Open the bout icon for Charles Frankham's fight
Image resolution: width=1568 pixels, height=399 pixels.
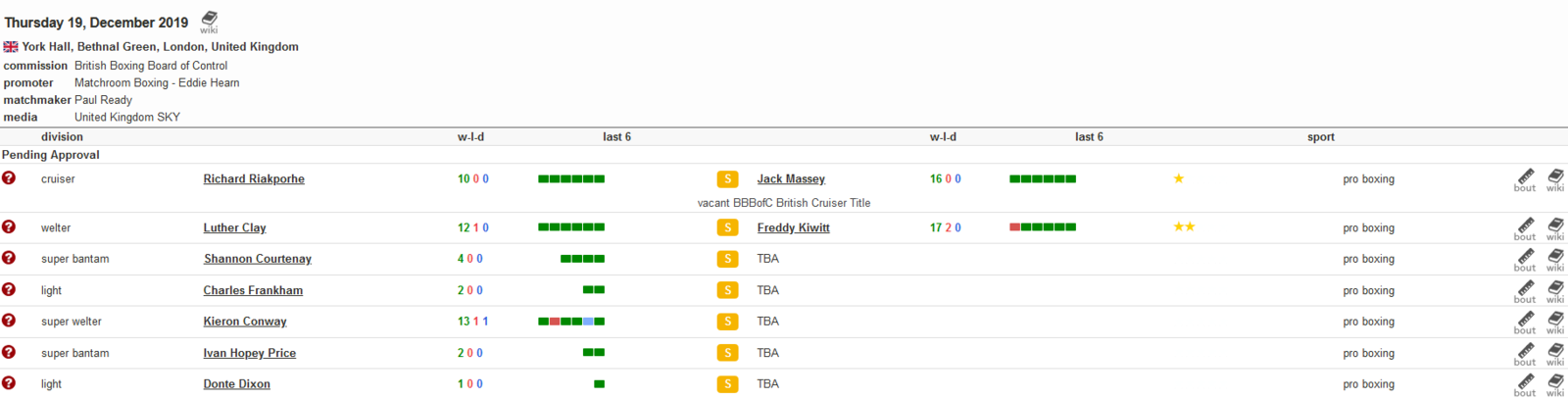coord(1525,291)
